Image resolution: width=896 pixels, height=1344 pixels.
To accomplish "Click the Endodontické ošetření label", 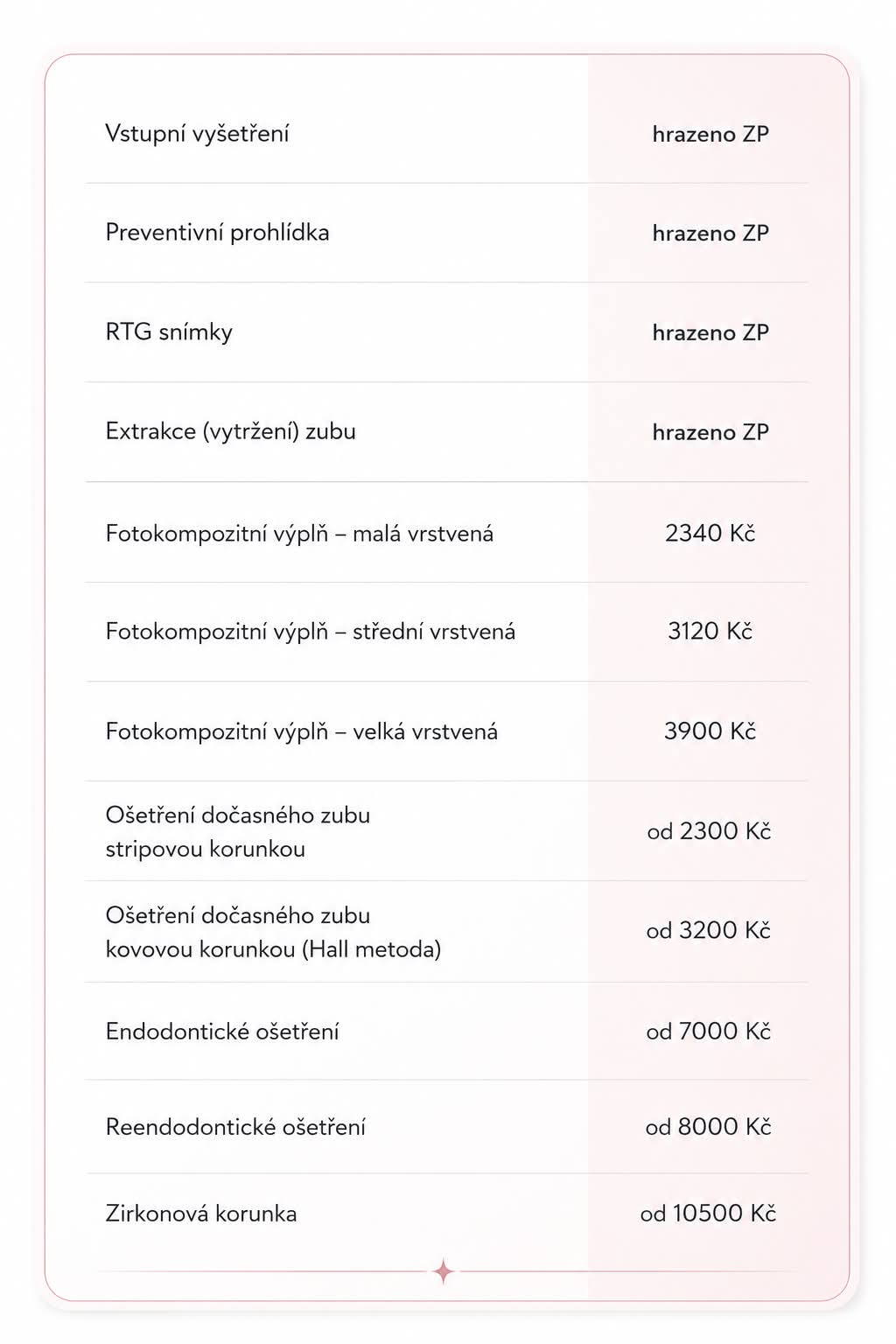I will pyautogui.click(x=222, y=1032).
